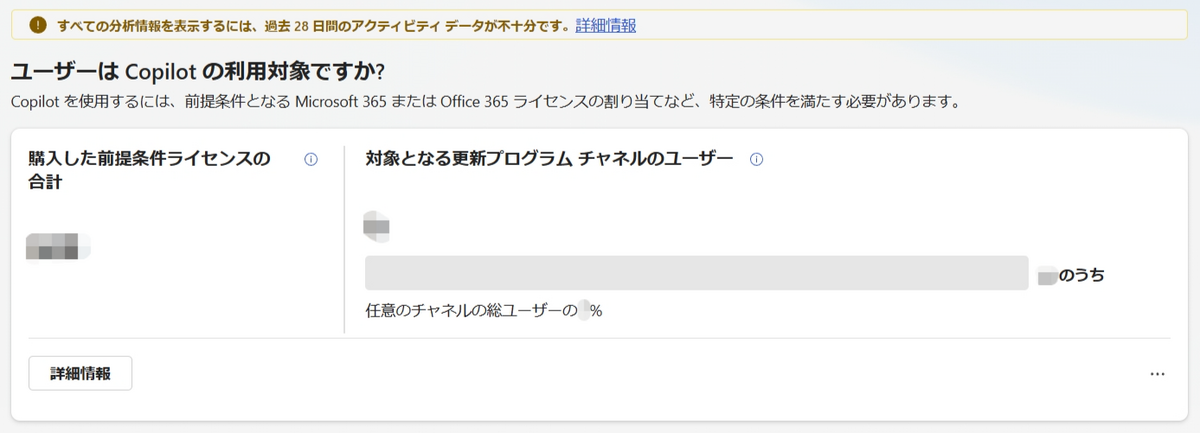
Task: Click the warning icon in yellow banner
Action: tap(38, 25)
